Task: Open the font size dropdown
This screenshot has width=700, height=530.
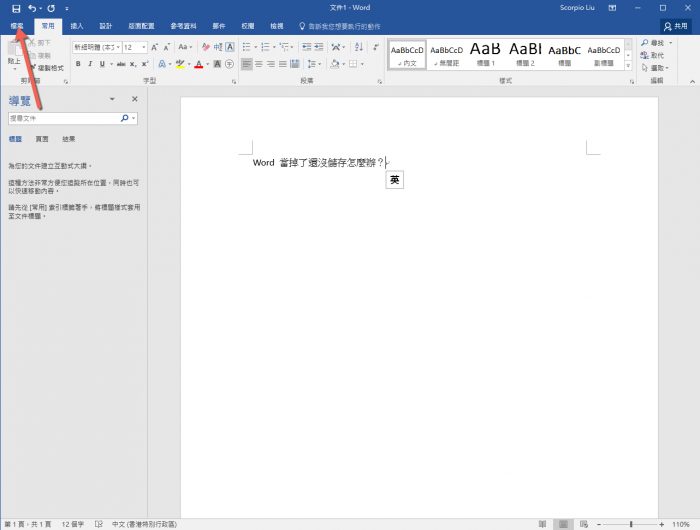Action: (144, 47)
